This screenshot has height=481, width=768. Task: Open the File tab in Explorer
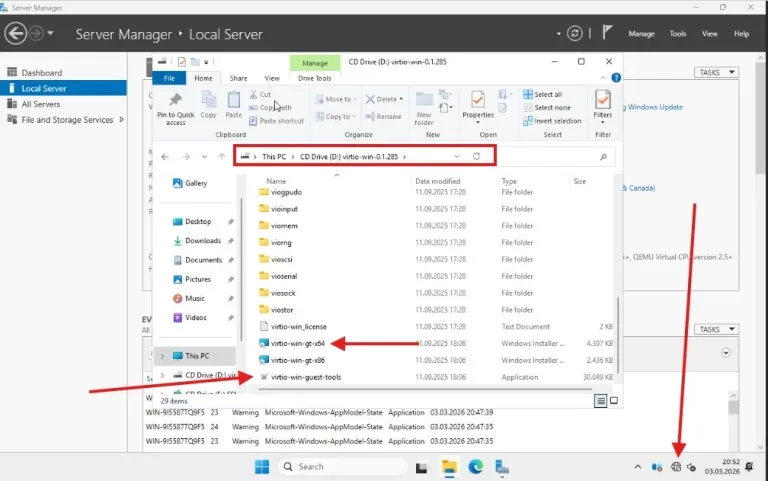click(x=169, y=78)
